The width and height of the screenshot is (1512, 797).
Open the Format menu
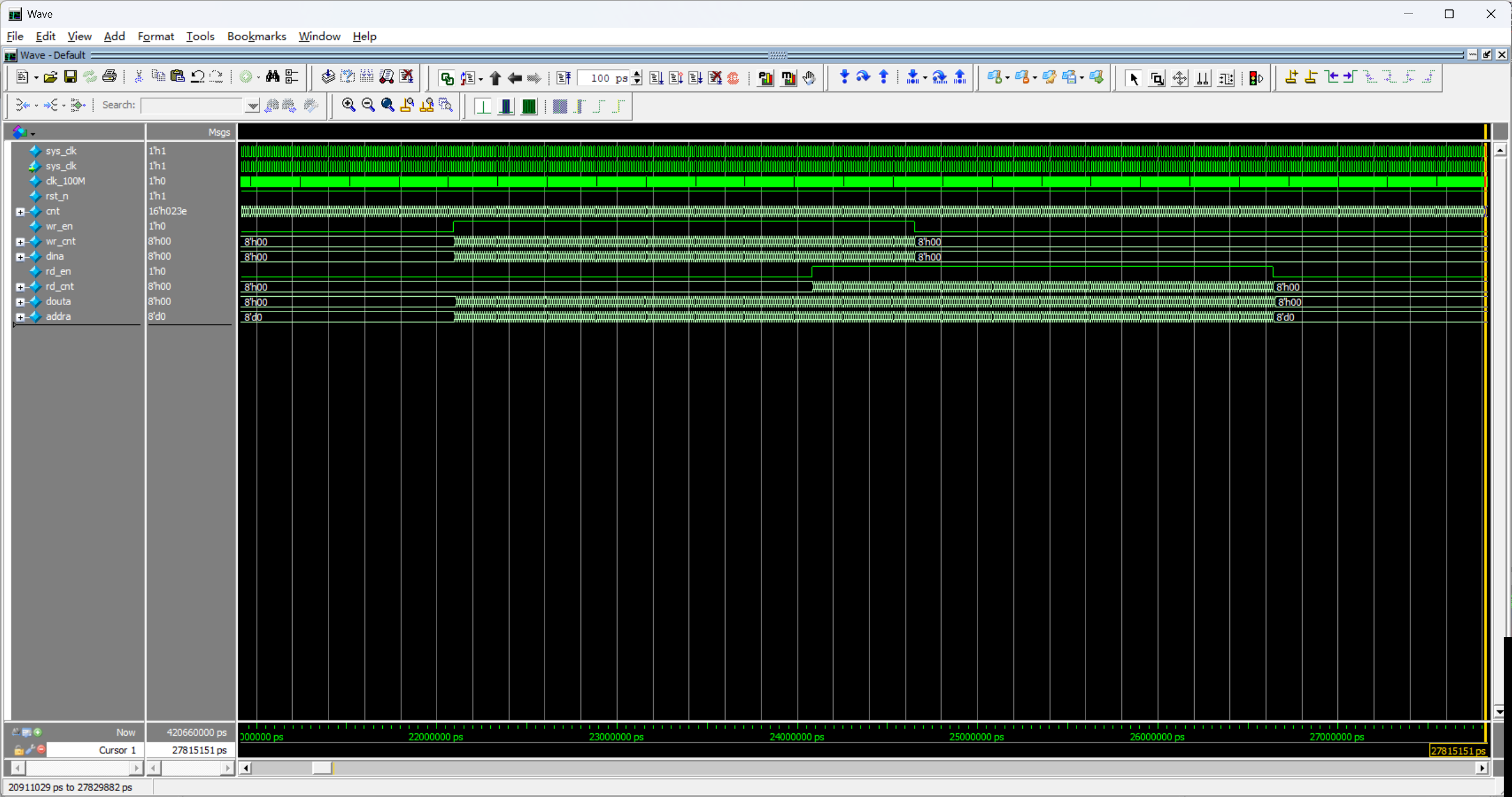(155, 37)
